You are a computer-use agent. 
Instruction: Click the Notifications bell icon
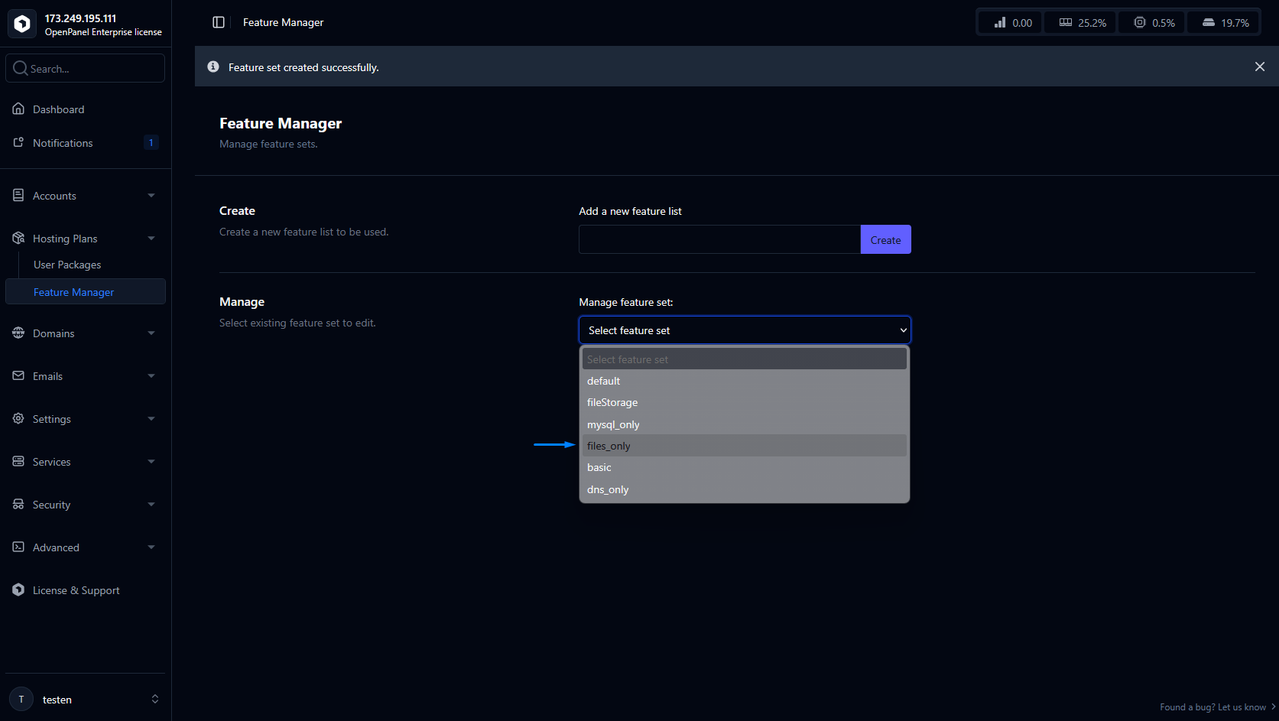(18, 143)
